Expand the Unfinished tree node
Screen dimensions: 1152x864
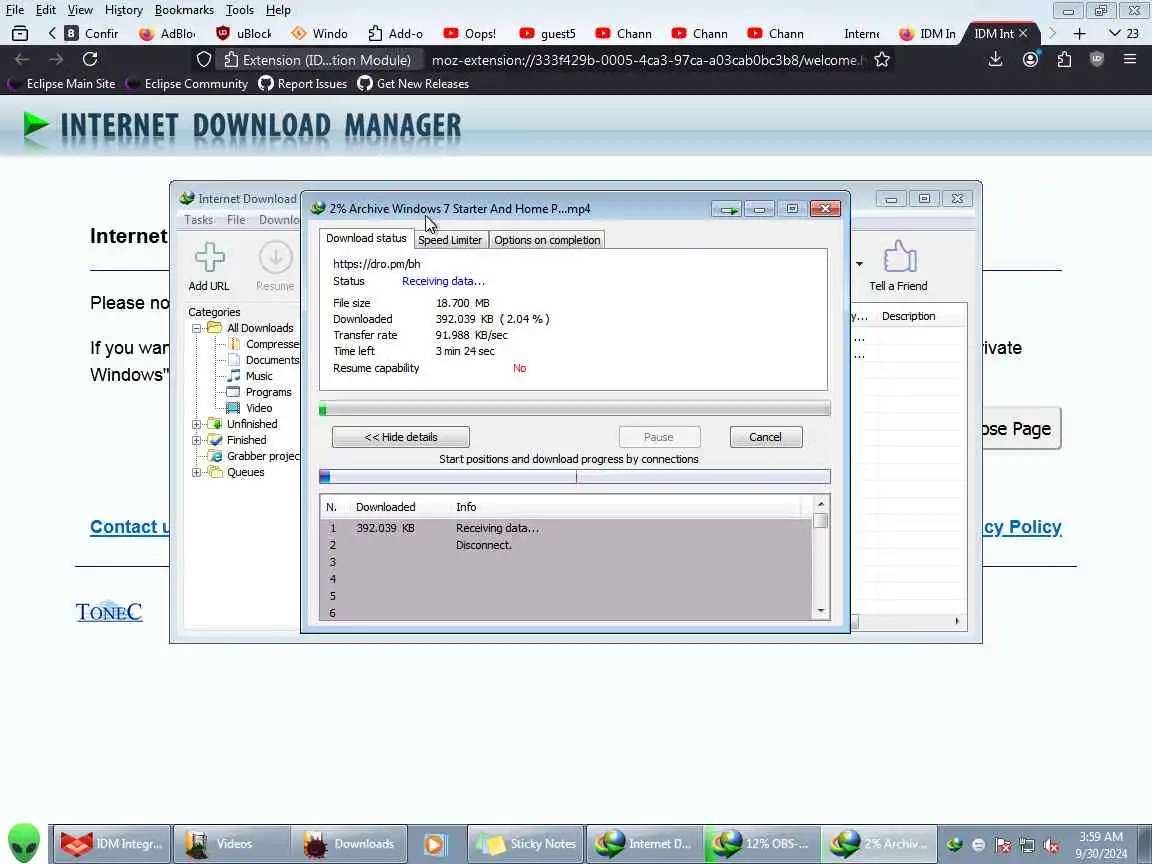pyautogui.click(x=196, y=425)
